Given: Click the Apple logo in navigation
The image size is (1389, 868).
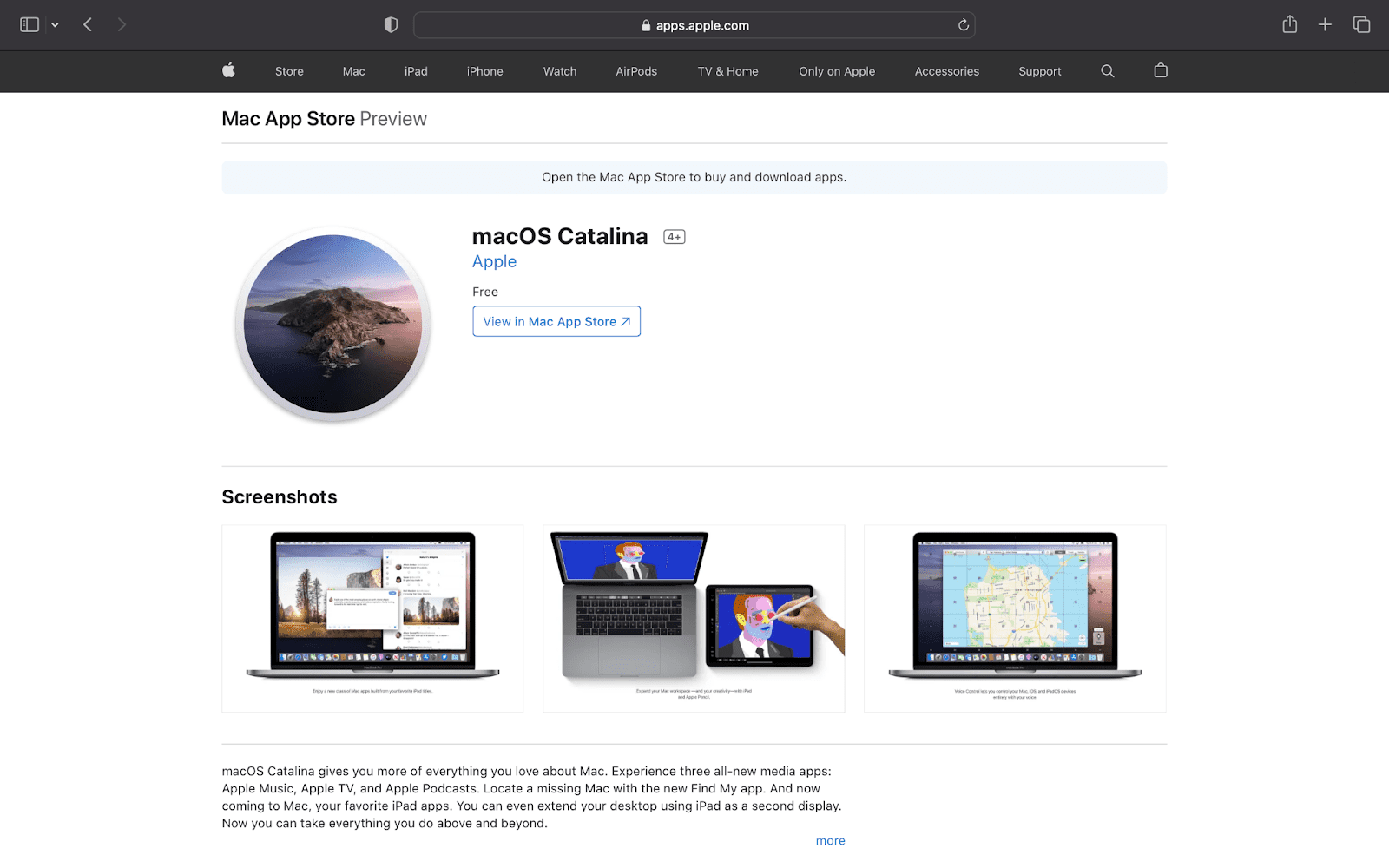Looking at the screenshot, I should click(x=228, y=70).
